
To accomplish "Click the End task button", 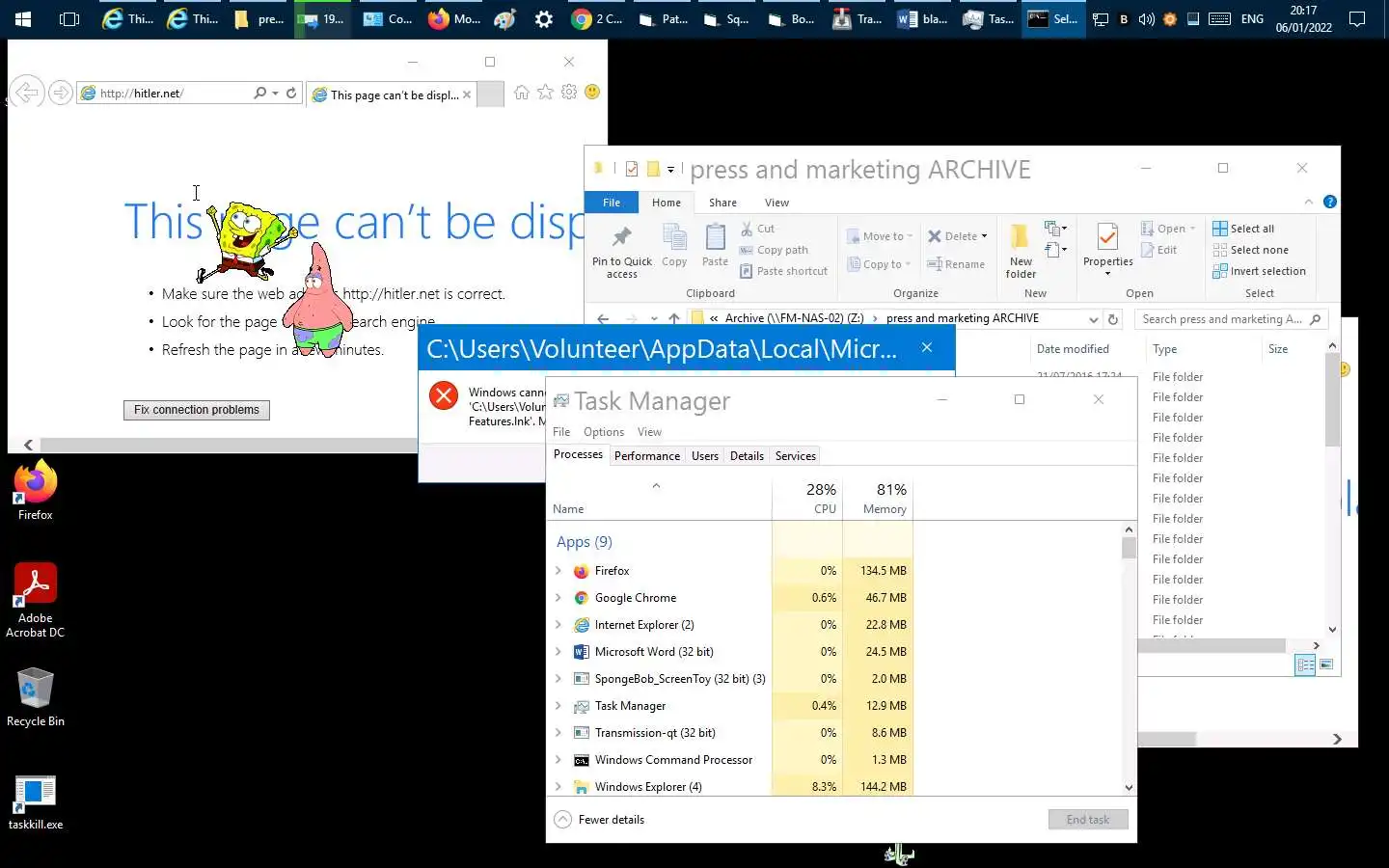I will tap(1088, 820).
